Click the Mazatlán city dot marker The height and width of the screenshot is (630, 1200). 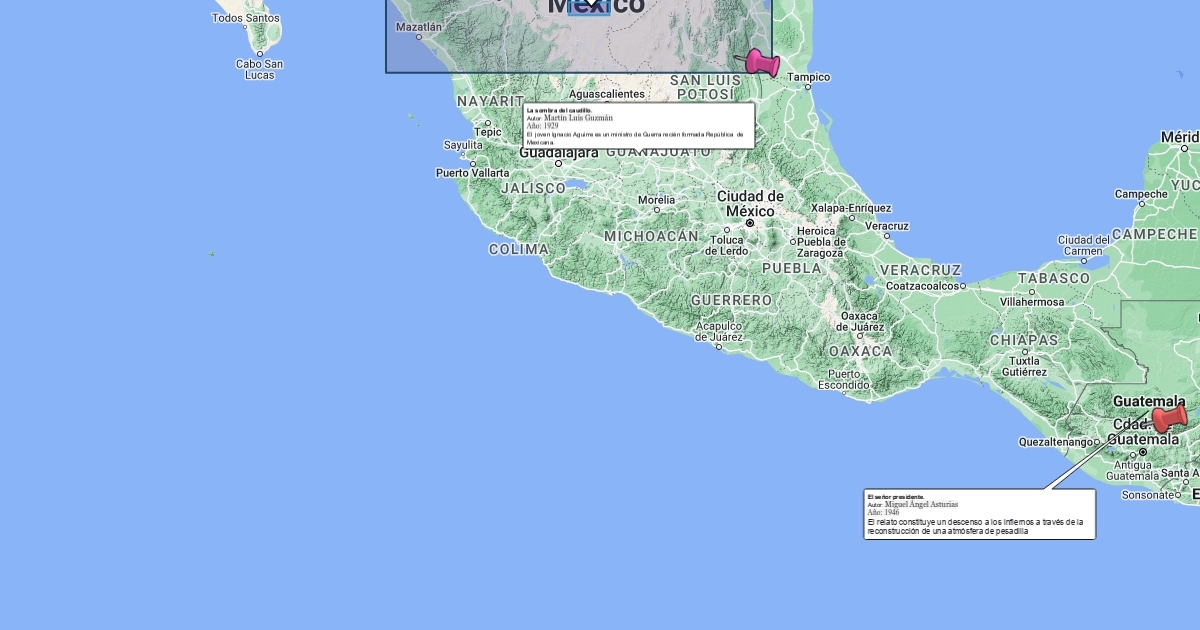point(419,37)
